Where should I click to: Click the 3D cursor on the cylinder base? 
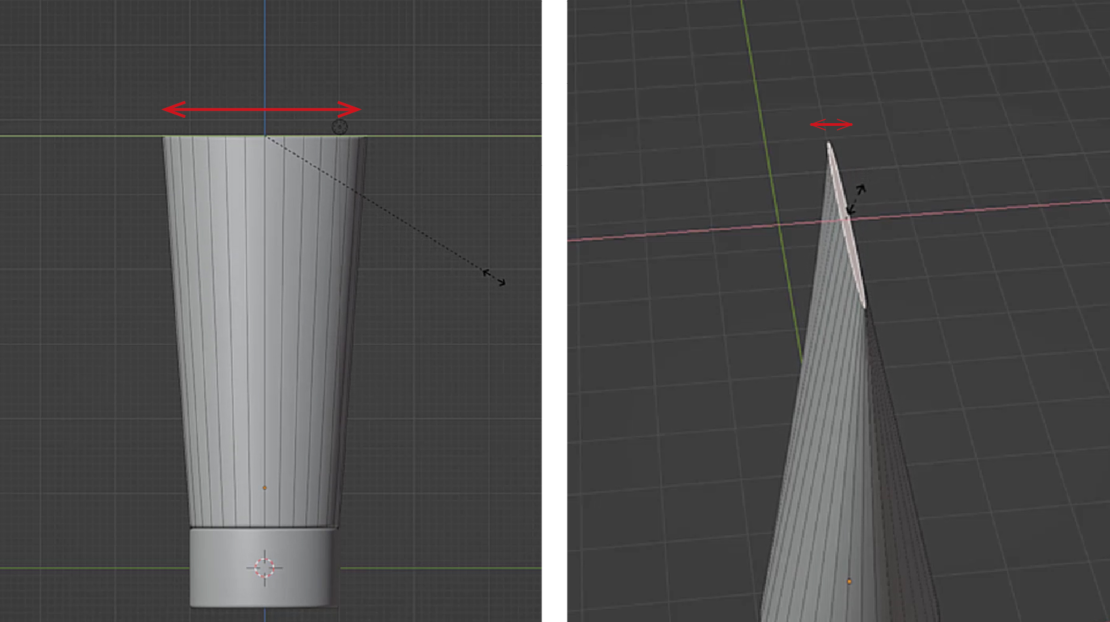(265, 568)
